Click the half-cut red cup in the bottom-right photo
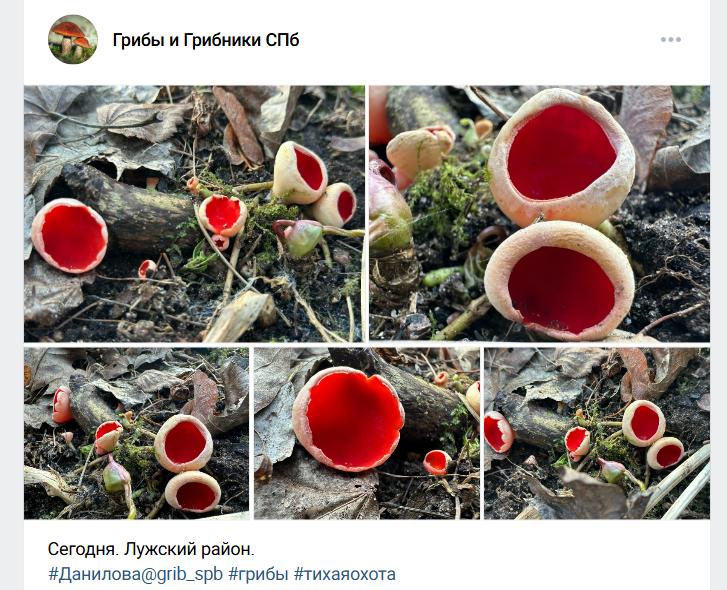 click(498, 432)
